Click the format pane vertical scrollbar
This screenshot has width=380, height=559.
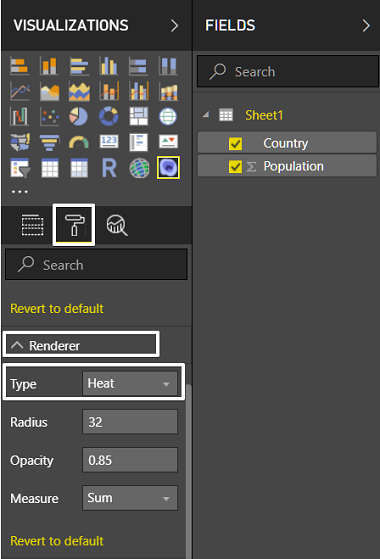[189, 471]
